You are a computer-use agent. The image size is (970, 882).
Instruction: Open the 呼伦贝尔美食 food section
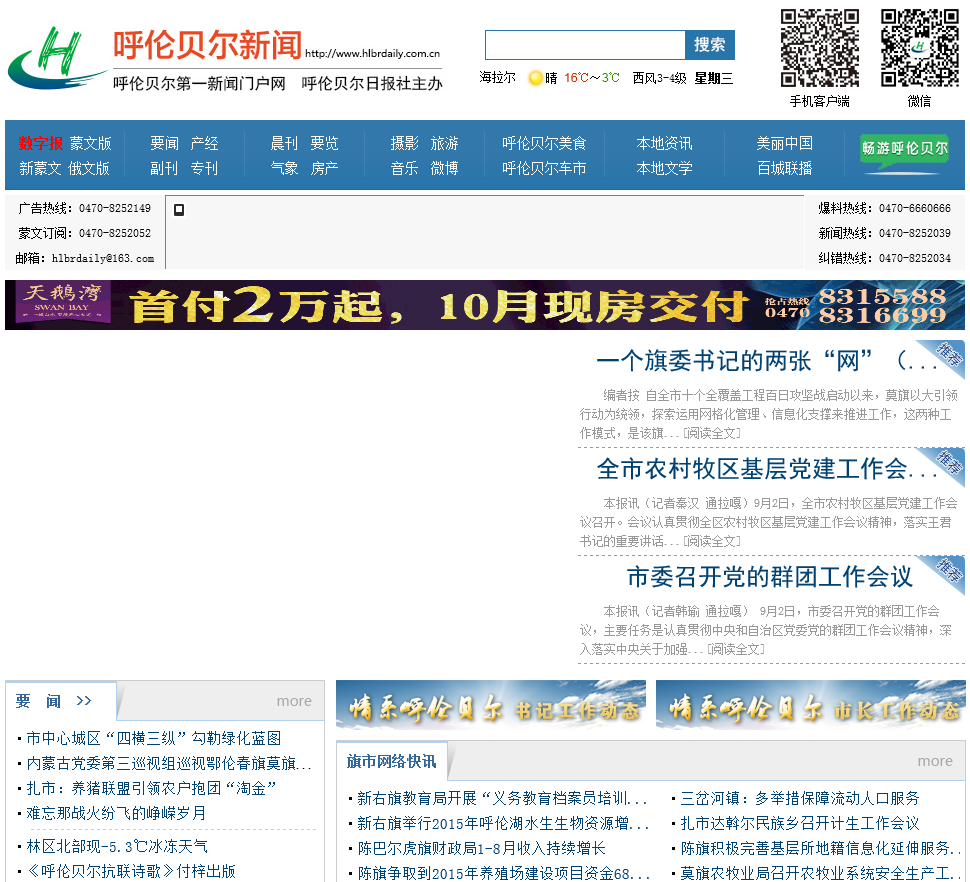pos(544,143)
